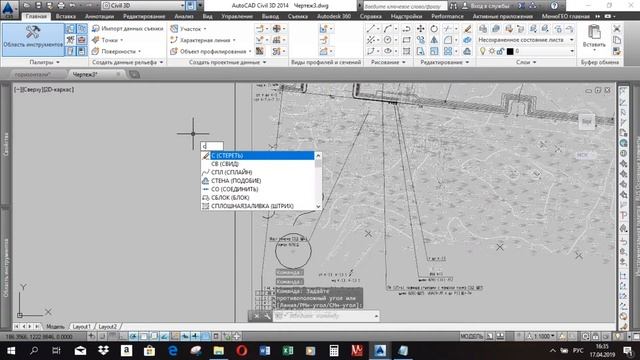
Task: Open the Объект профилирования dropdown
Action: point(211,51)
